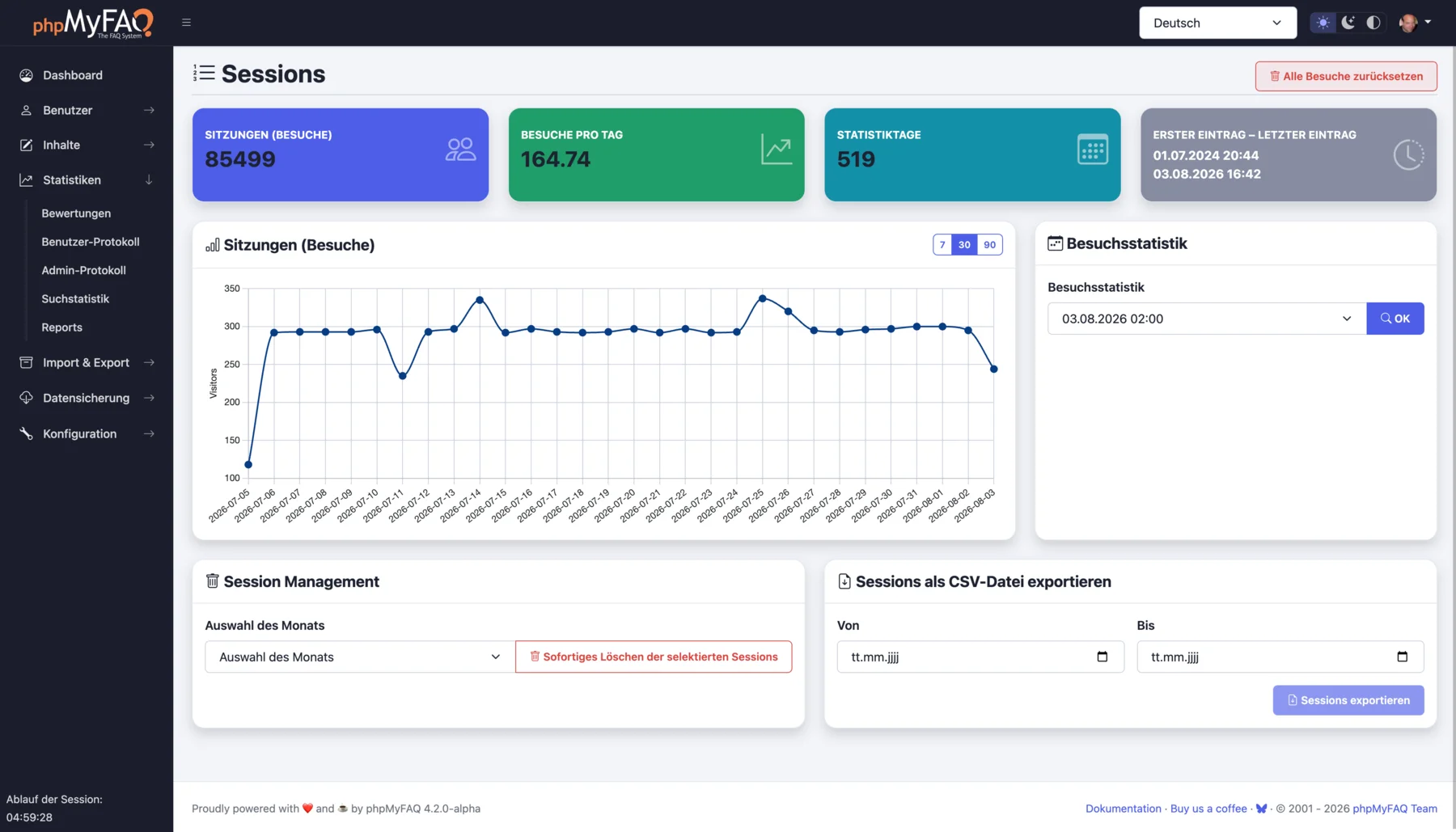Image resolution: width=1456 pixels, height=832 pixels.
Task: Open phpMyFAQ Team footer link
Action: click(1395, 809)
